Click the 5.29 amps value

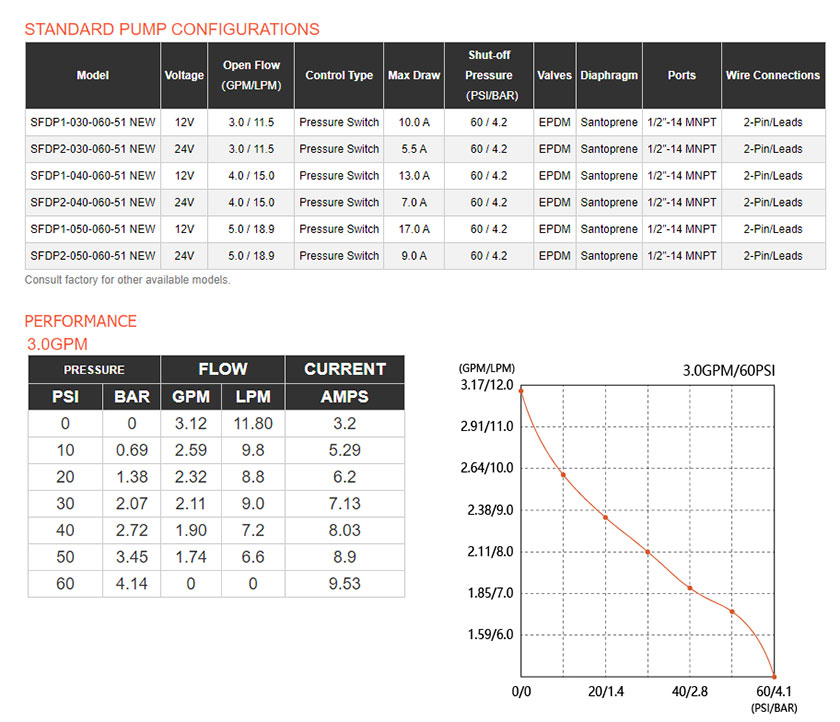345,450
